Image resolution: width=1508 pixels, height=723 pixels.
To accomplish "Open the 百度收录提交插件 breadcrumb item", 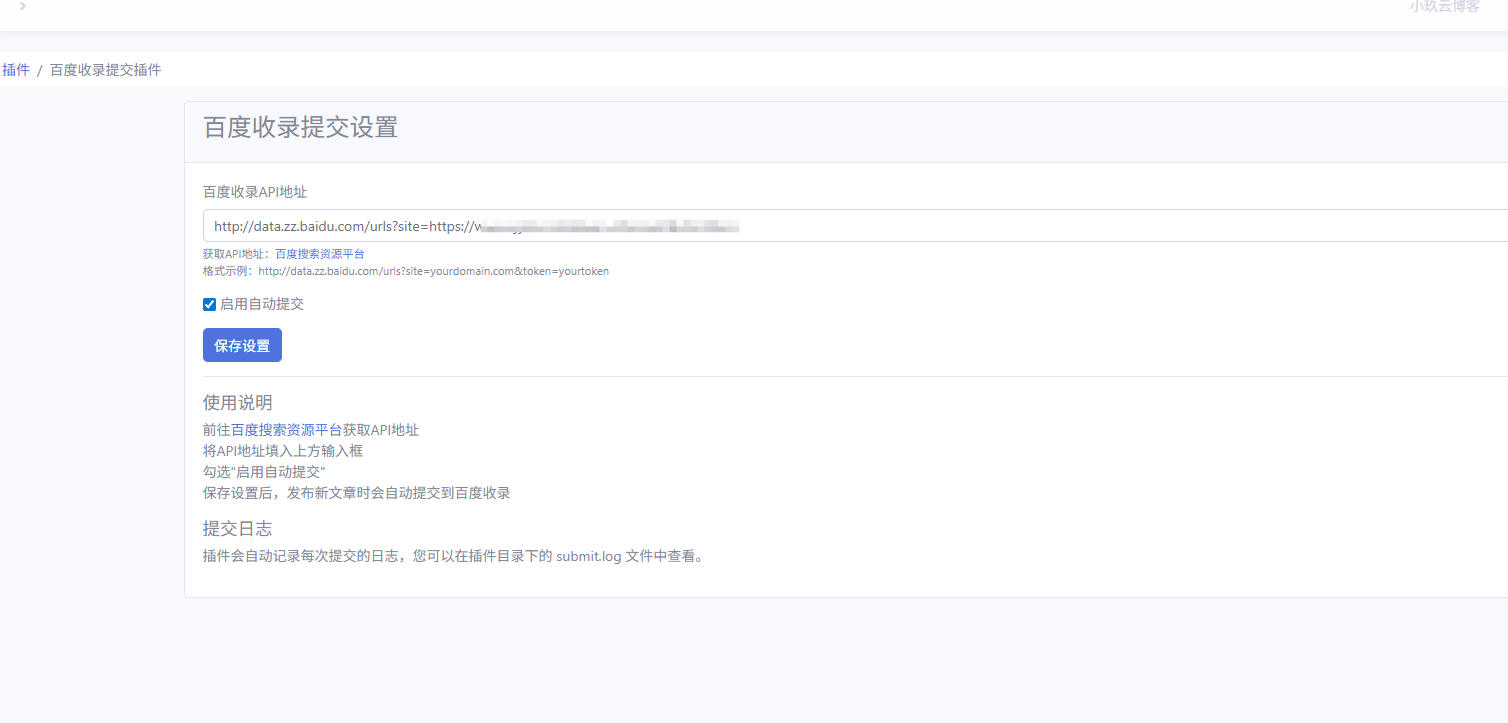I will point(105,69).
